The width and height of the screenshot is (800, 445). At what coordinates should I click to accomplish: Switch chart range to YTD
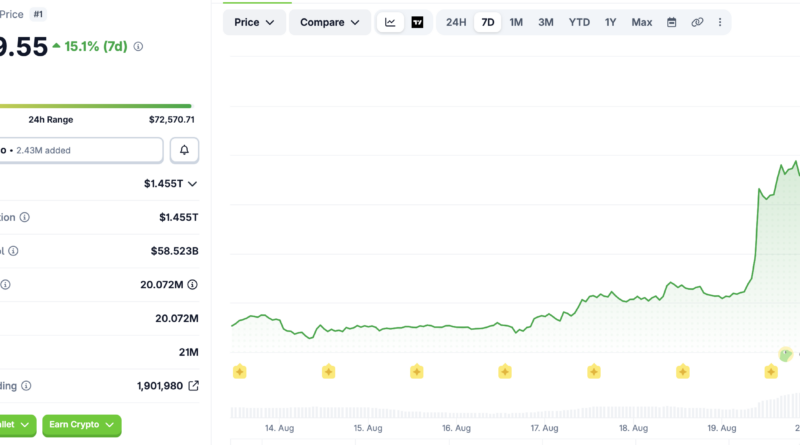(x=579, y=22)
